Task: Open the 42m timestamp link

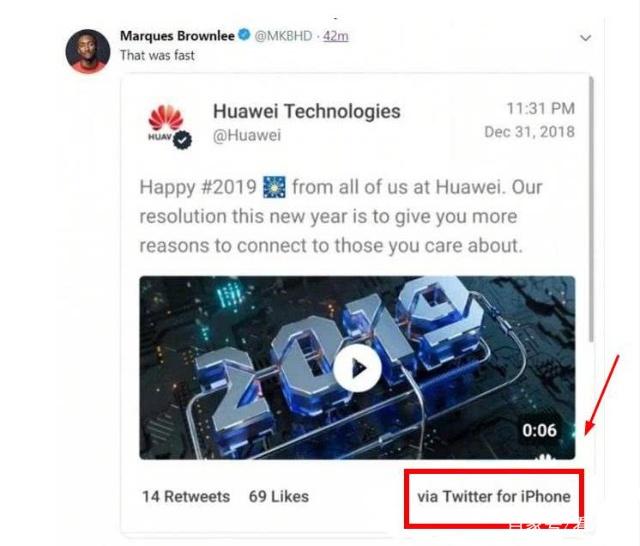Action: click(x=336, y=36)
